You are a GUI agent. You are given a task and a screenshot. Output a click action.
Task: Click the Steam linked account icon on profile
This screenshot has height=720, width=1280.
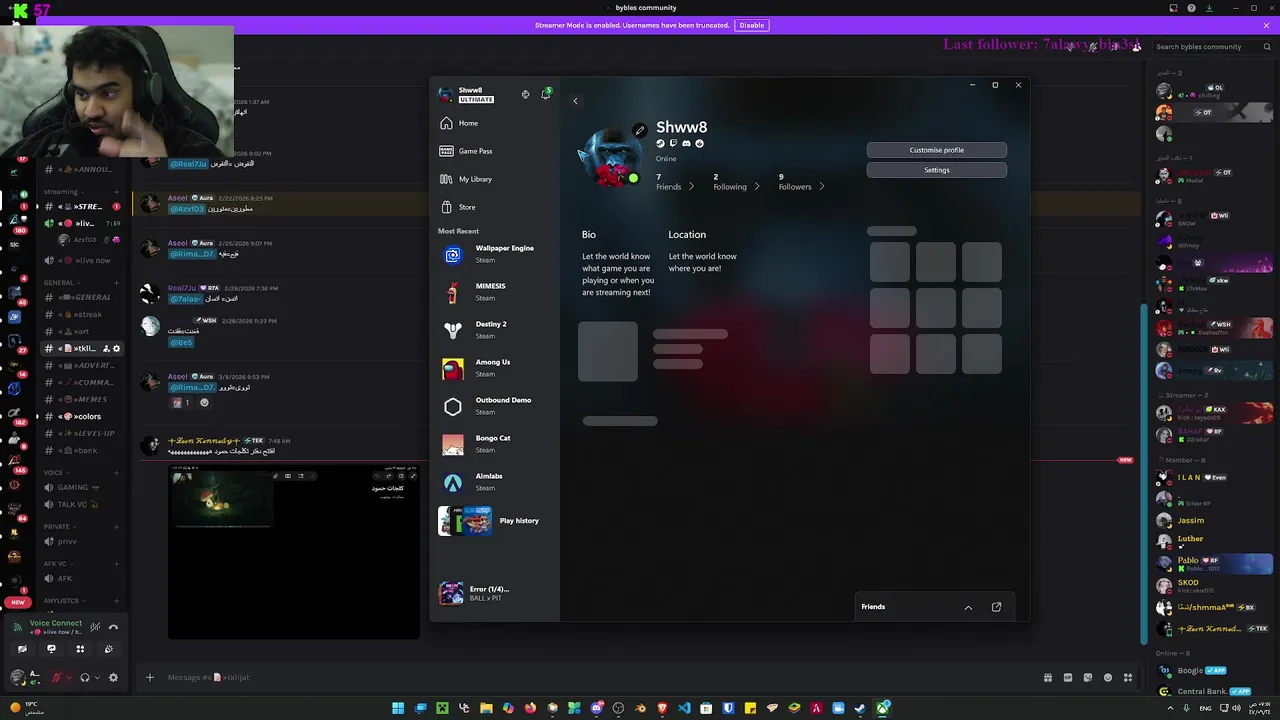pyautogui.click(x=660, y=144)
